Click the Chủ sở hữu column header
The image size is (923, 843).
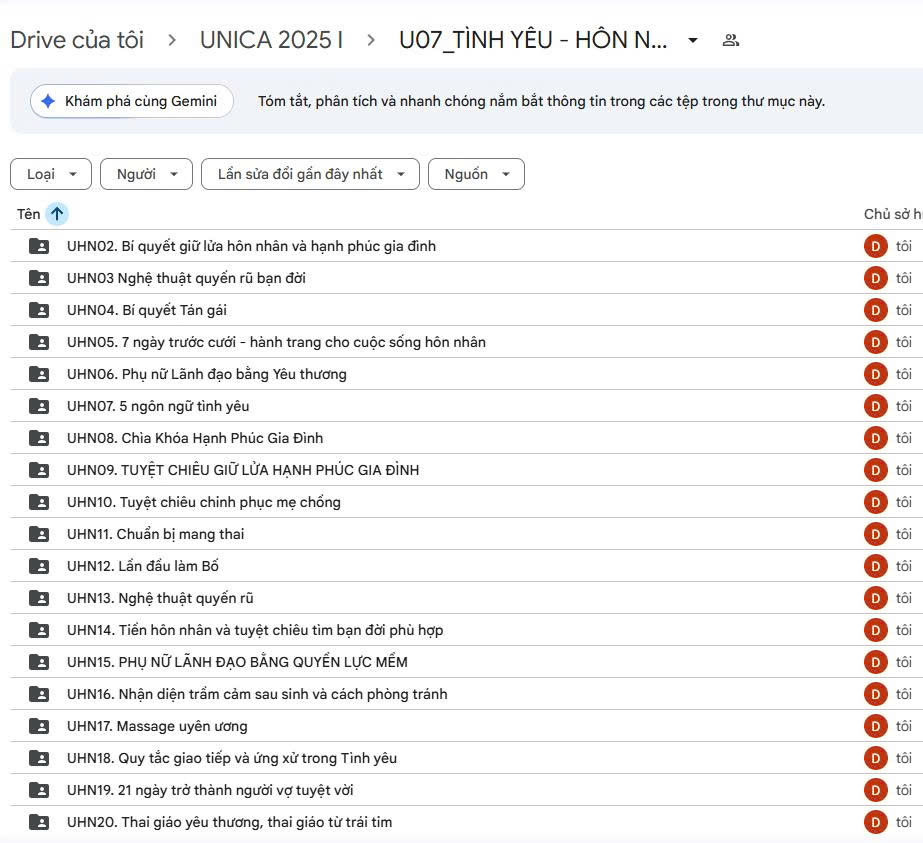tap(893, 214)
